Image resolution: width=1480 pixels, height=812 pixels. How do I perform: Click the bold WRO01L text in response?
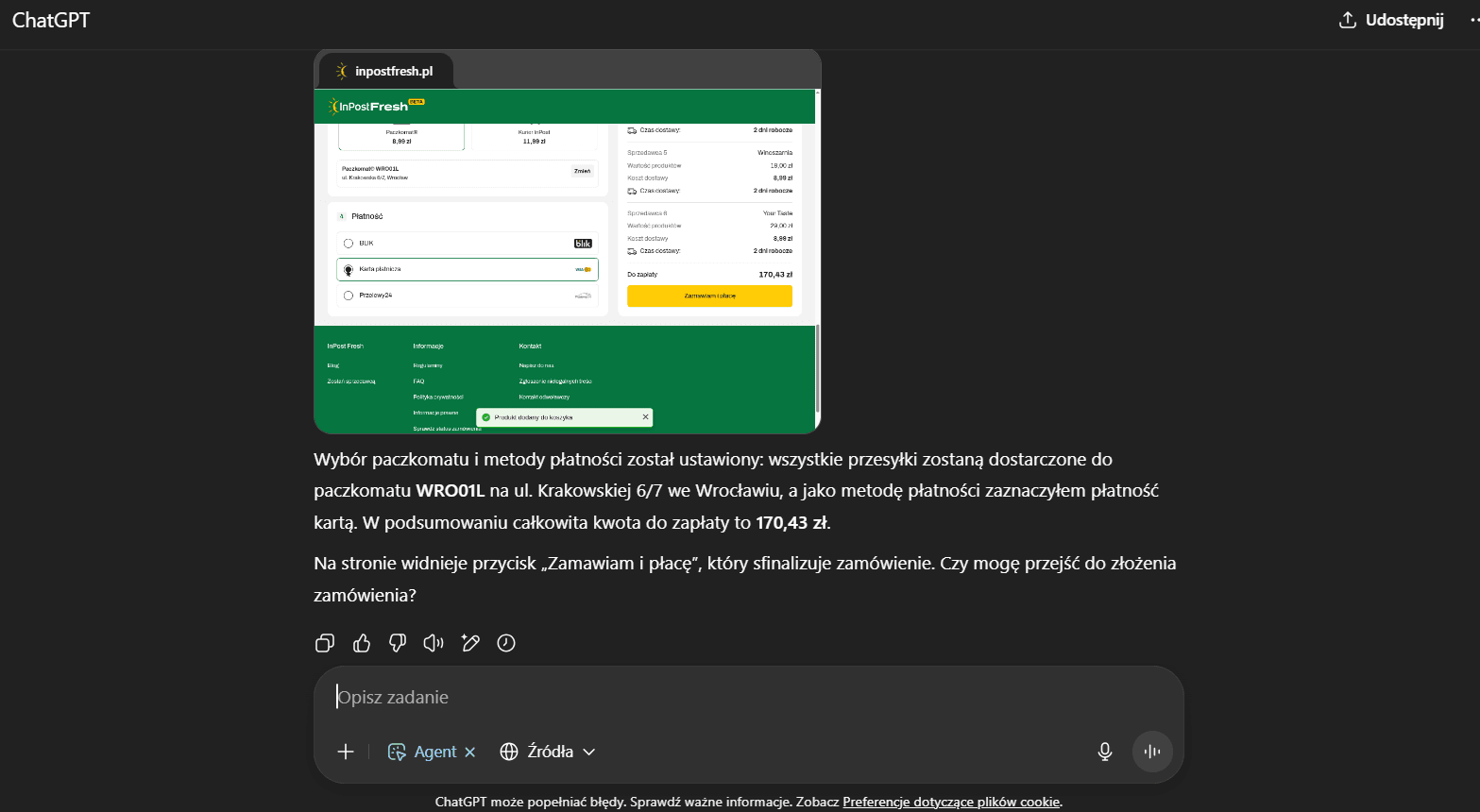pos(451,491)
